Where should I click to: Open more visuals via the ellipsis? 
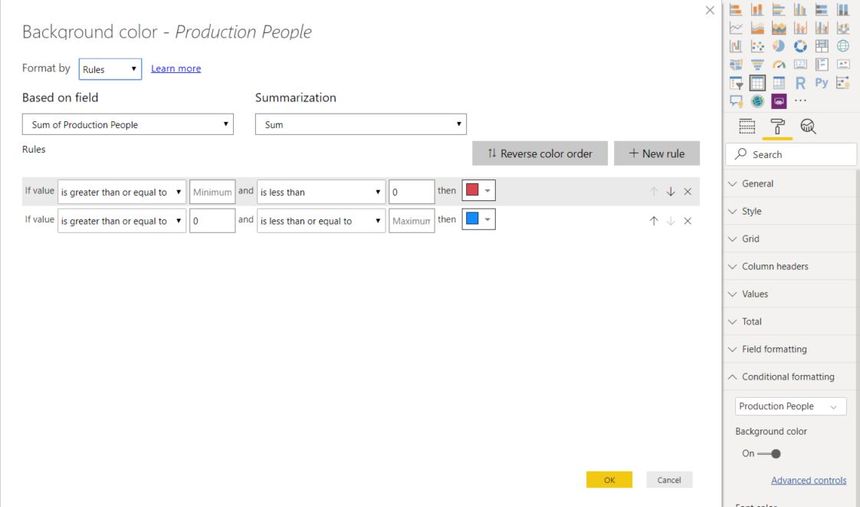coord(800,100)
